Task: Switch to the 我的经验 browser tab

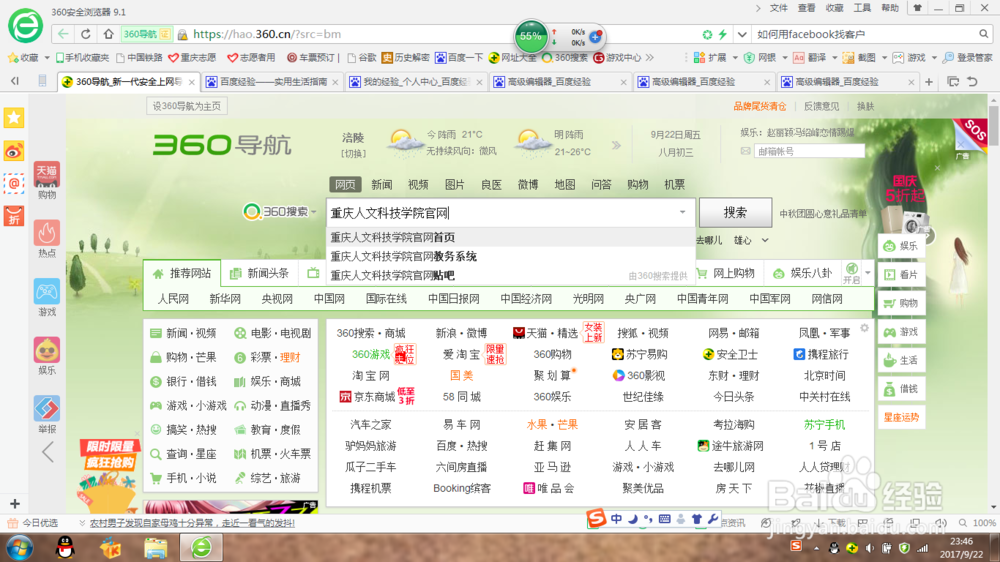Action: point(415,82)
